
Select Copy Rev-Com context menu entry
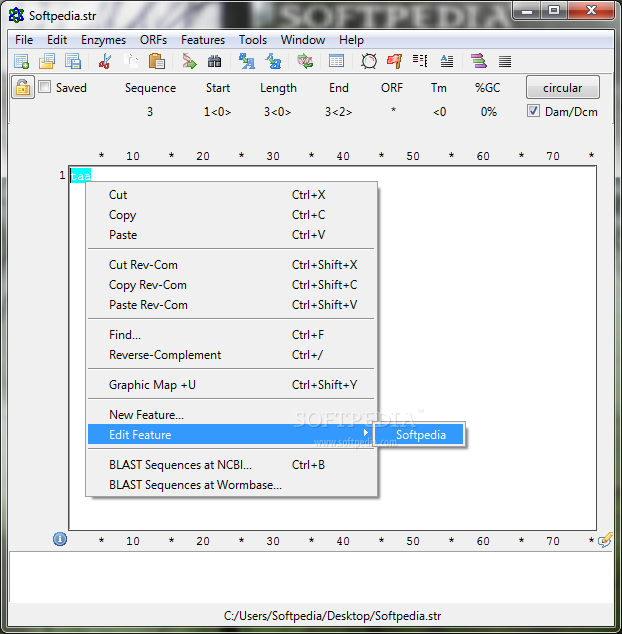click(231, 285)
